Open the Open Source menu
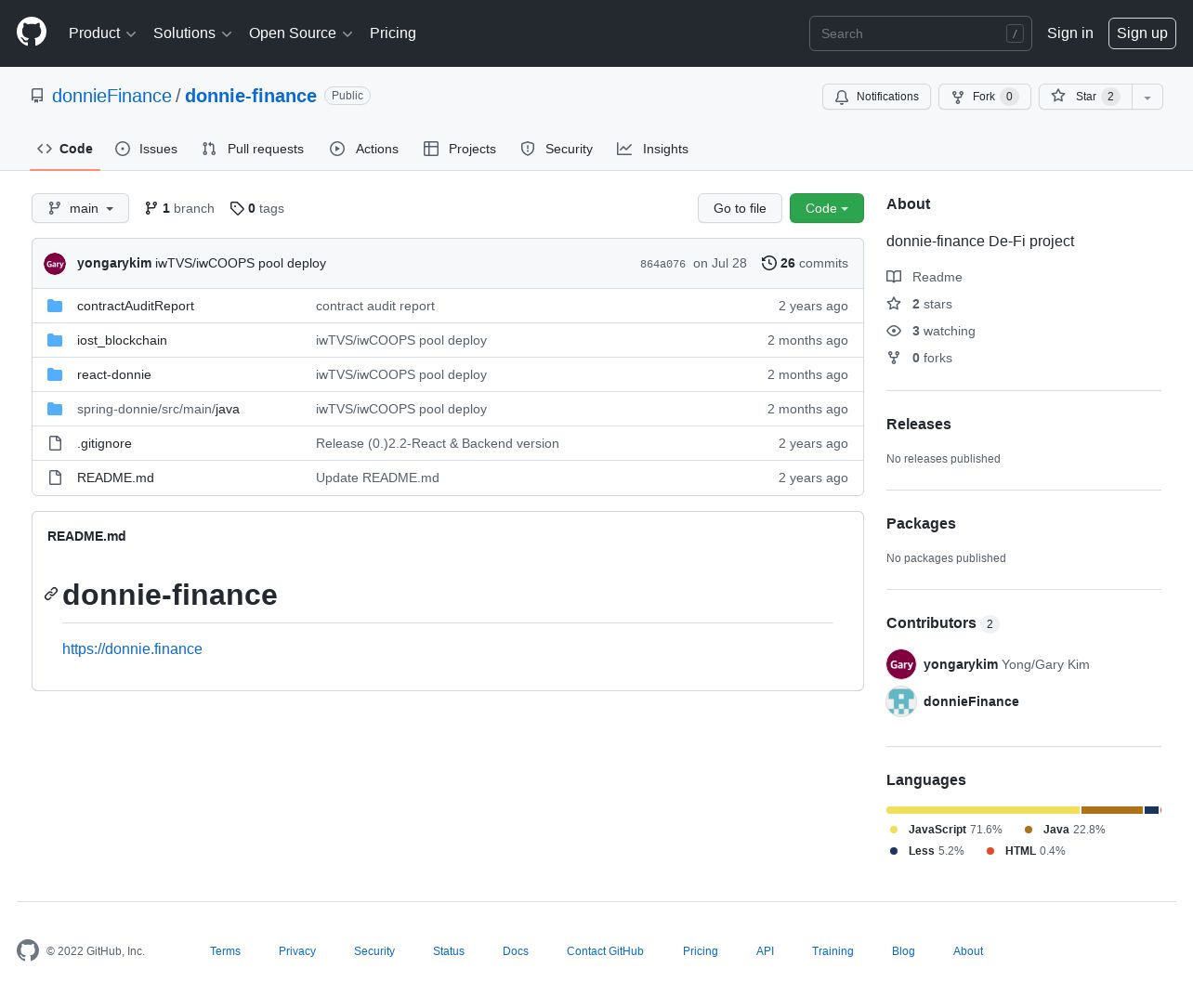1193x1008 pixels. click(301, 33)
